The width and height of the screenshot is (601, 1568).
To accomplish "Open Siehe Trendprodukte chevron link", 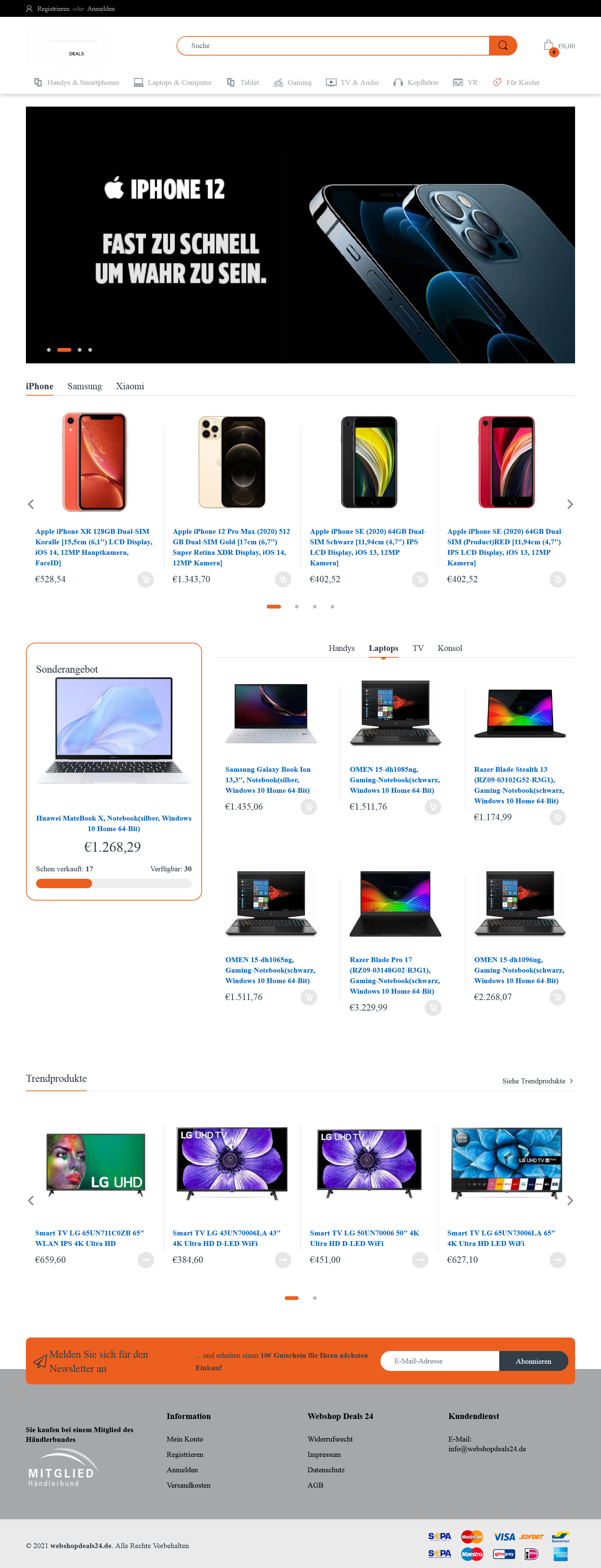I will 571,1081.
